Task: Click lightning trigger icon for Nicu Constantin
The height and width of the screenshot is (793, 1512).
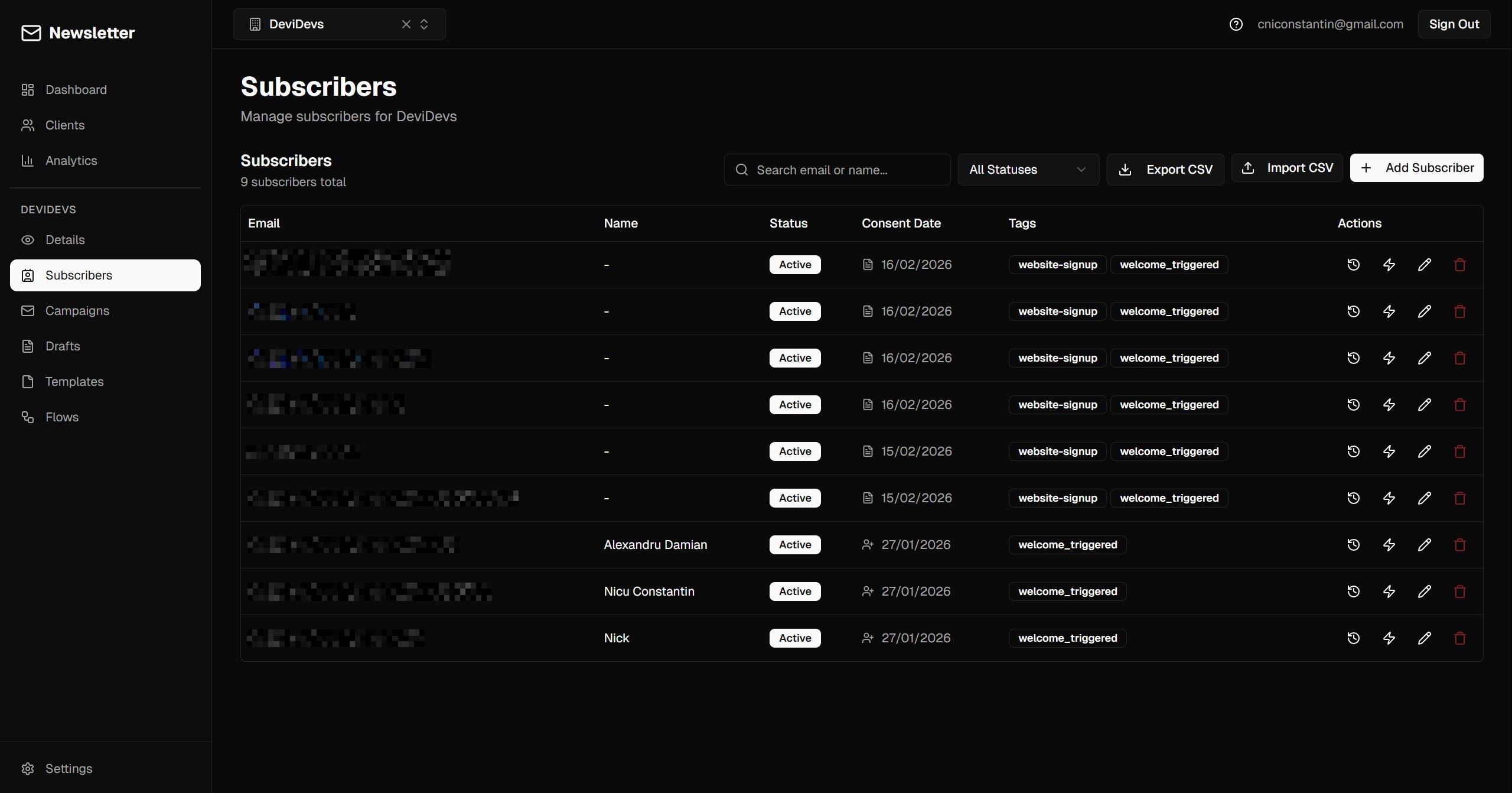Action: pos(1389,591)
